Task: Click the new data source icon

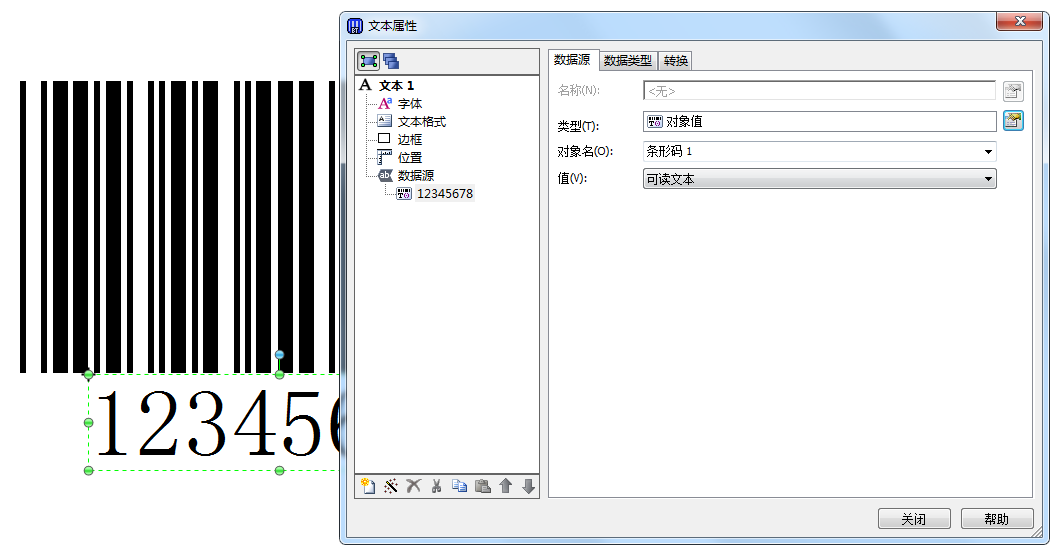Action: coord(367,486)
